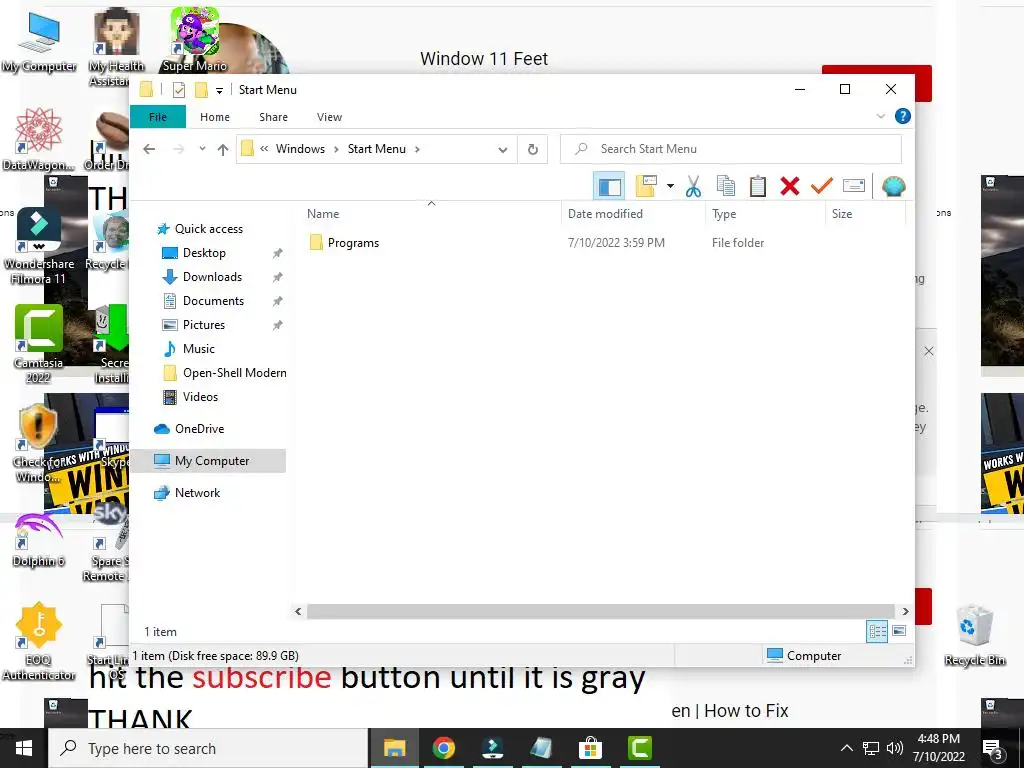Image resolution: width=1024 pixels, height=768 pixels.
Task: Click the red X Delete icon
Action: 790,187
